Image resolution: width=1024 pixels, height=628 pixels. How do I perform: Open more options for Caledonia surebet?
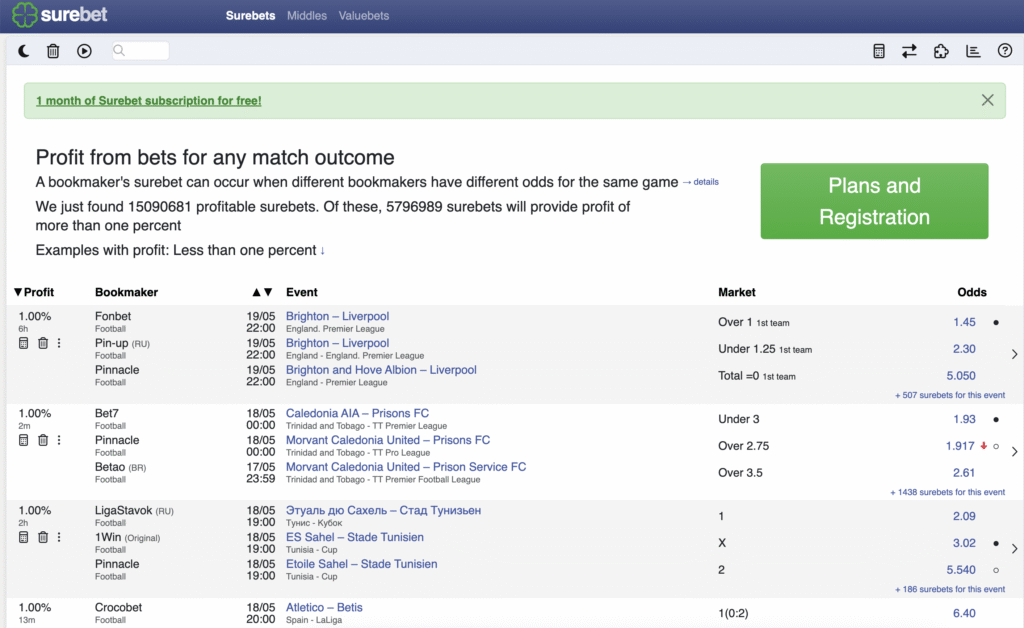click(59, 440)
